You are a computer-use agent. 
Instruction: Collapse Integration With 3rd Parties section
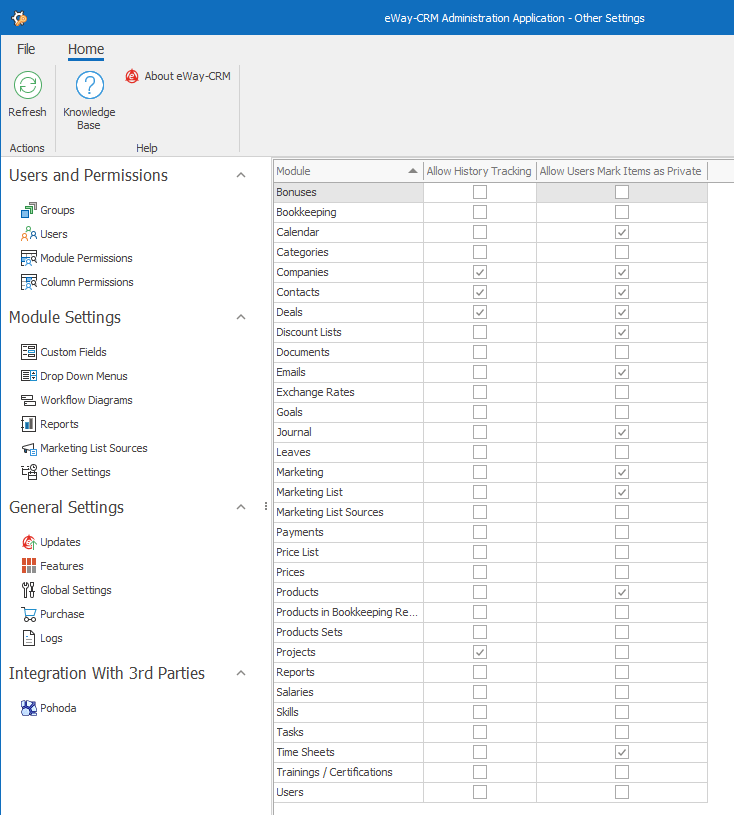241,673
